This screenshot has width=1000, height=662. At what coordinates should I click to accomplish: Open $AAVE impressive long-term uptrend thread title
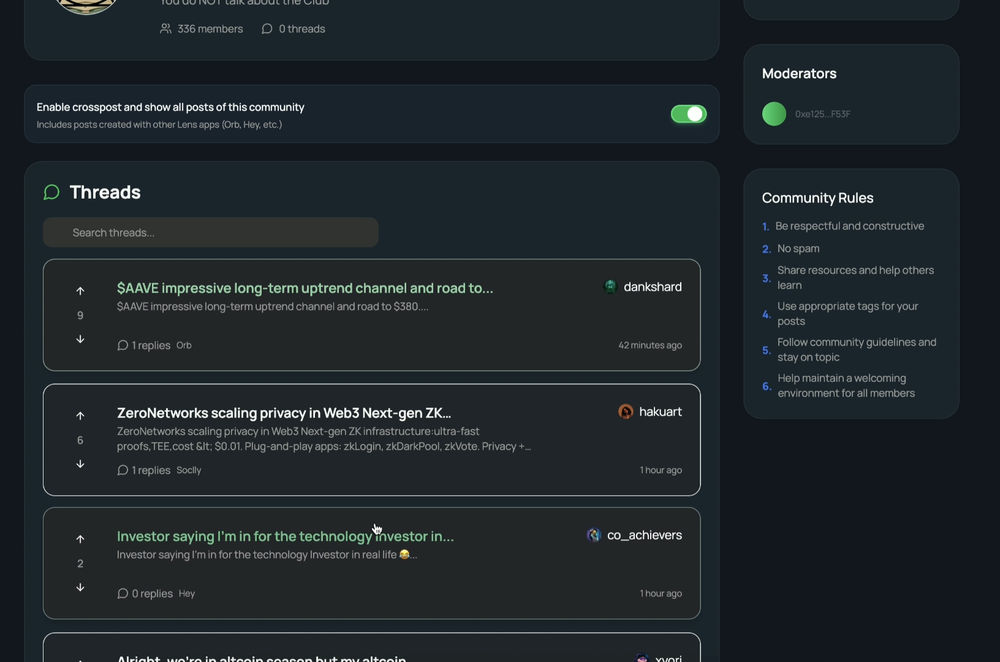(x=305, y=288)
